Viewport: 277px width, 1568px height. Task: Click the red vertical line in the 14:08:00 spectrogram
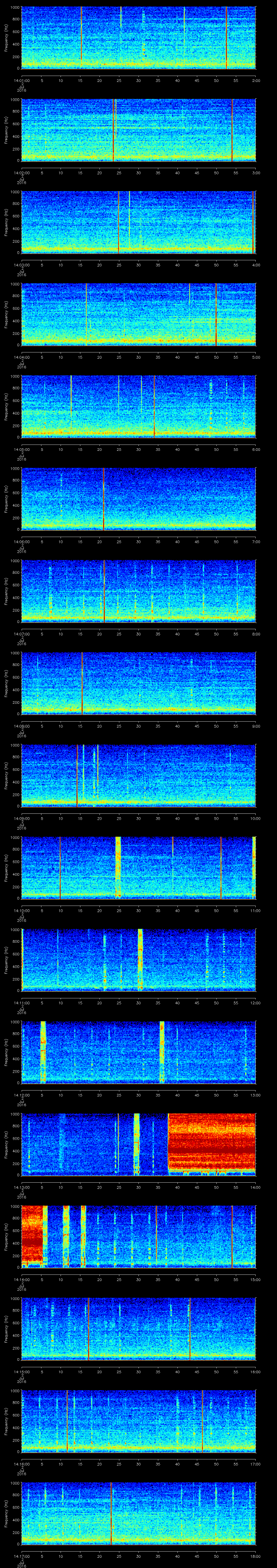pyautogui.click(x=82, y=683)
